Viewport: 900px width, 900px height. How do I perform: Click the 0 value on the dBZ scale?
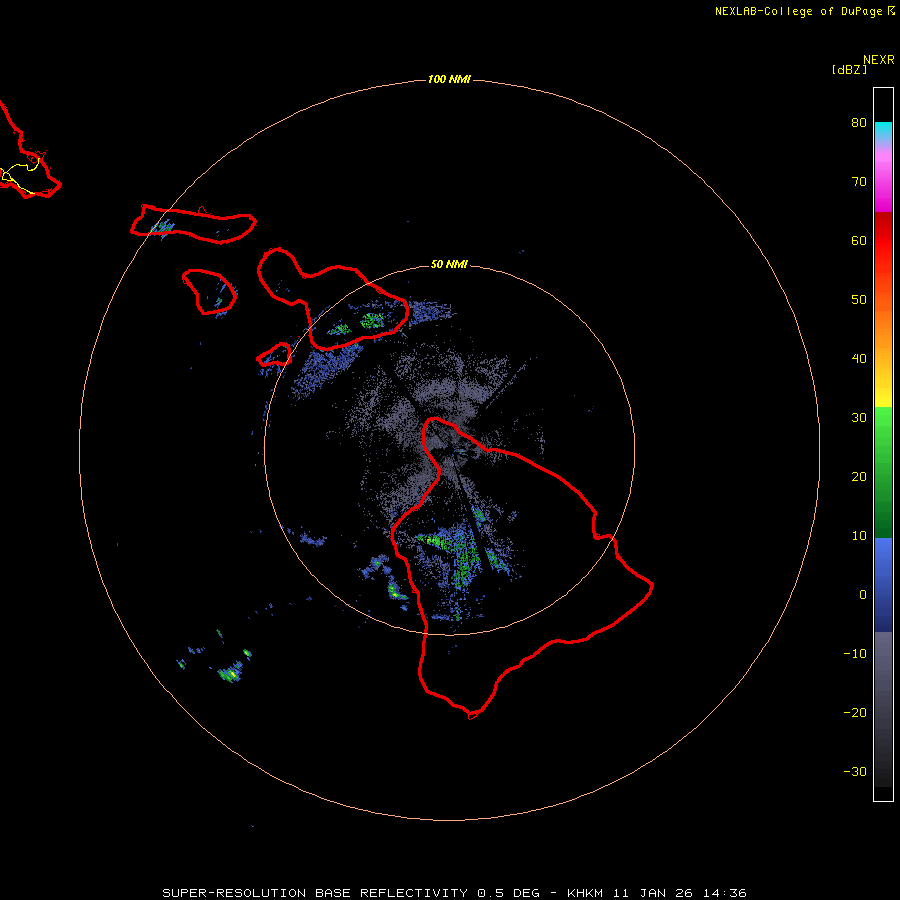click(863, 595)
